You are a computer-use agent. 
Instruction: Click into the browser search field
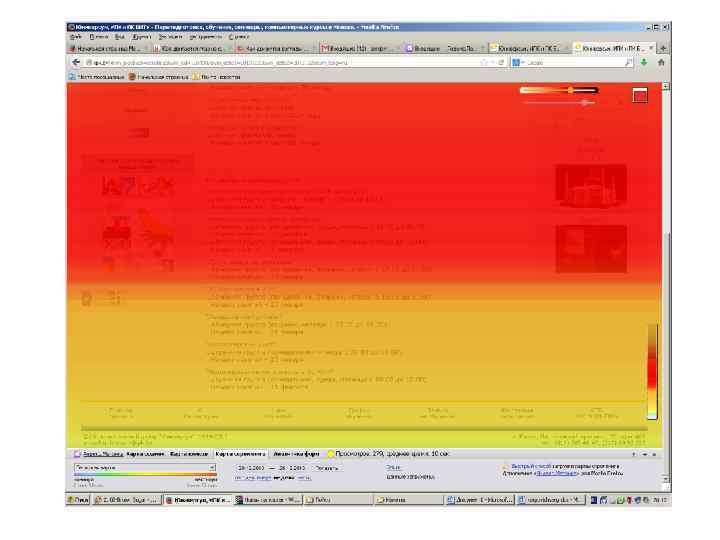[574, 62]
